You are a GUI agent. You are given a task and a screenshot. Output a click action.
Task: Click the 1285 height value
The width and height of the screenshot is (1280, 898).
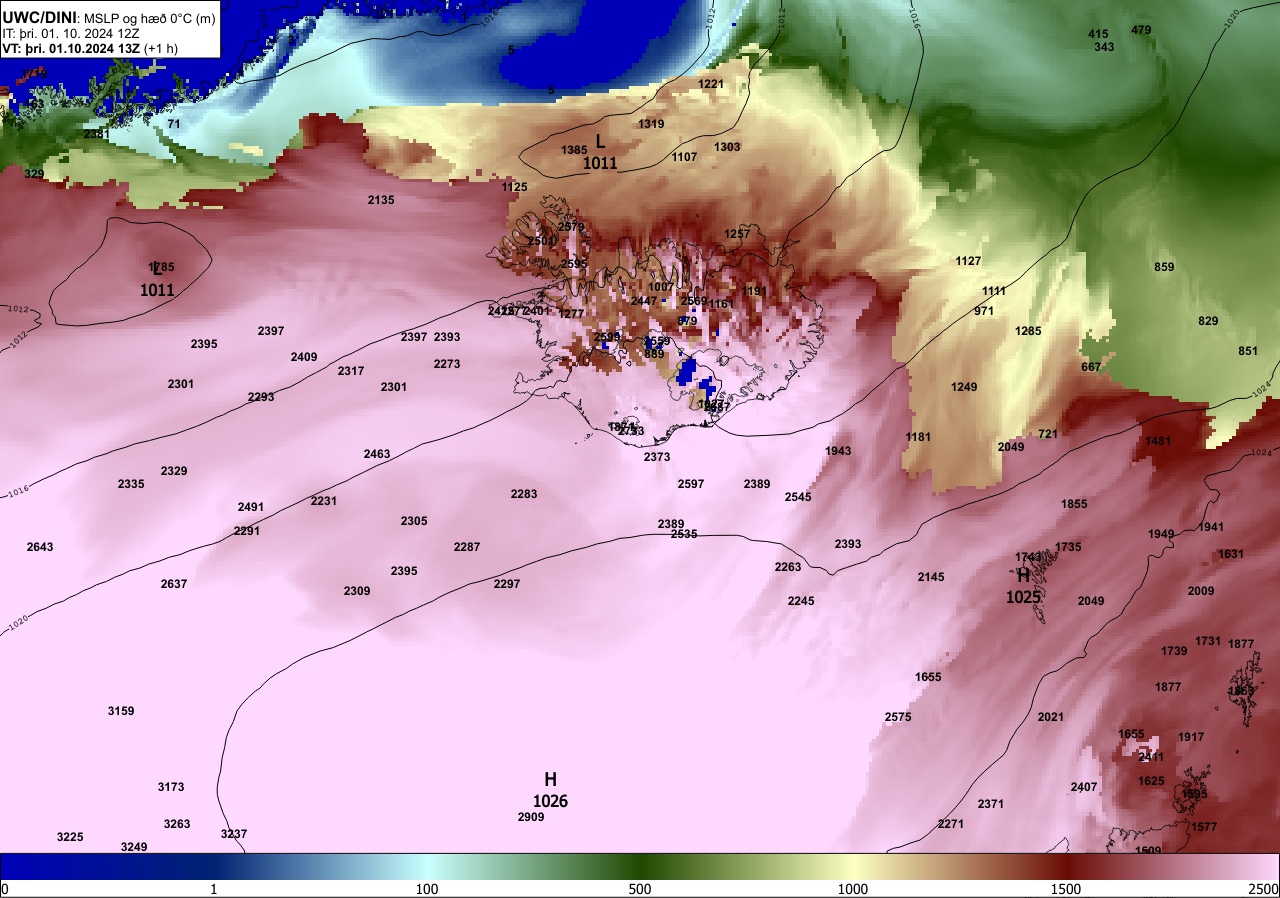(1028, 331)
